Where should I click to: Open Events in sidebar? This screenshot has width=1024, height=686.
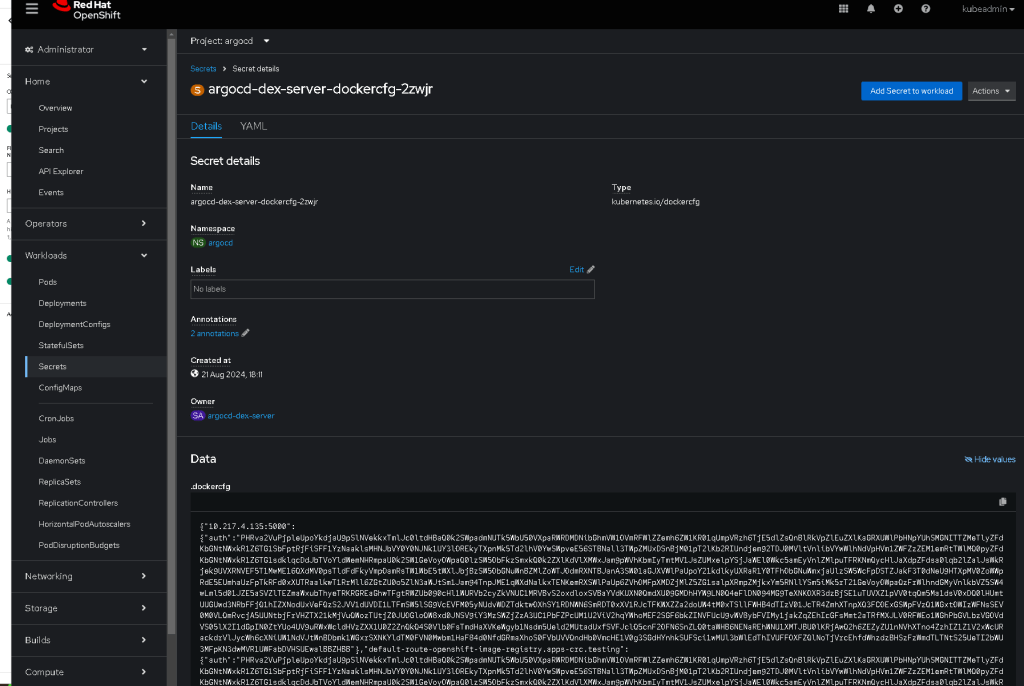(51, 192)
